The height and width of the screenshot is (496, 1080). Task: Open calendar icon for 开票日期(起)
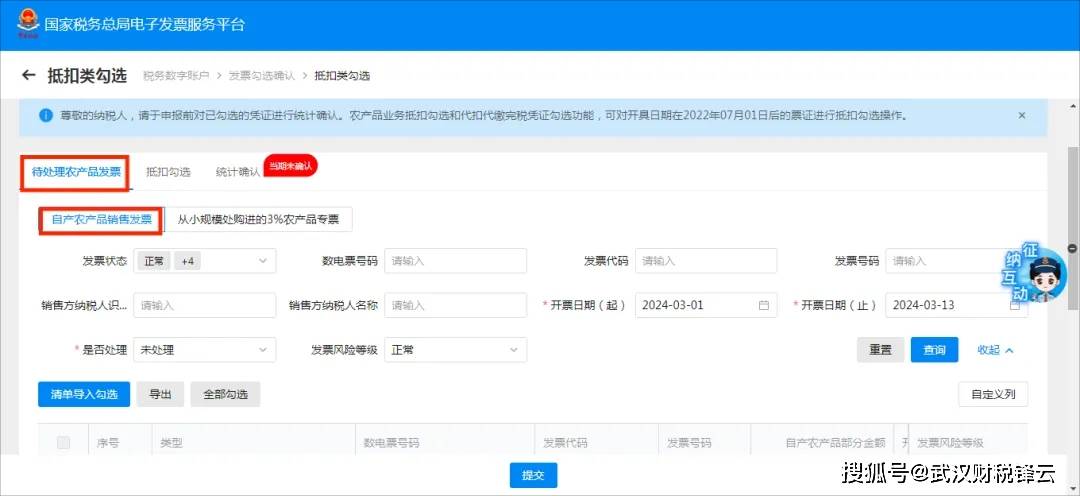(764, 305)
